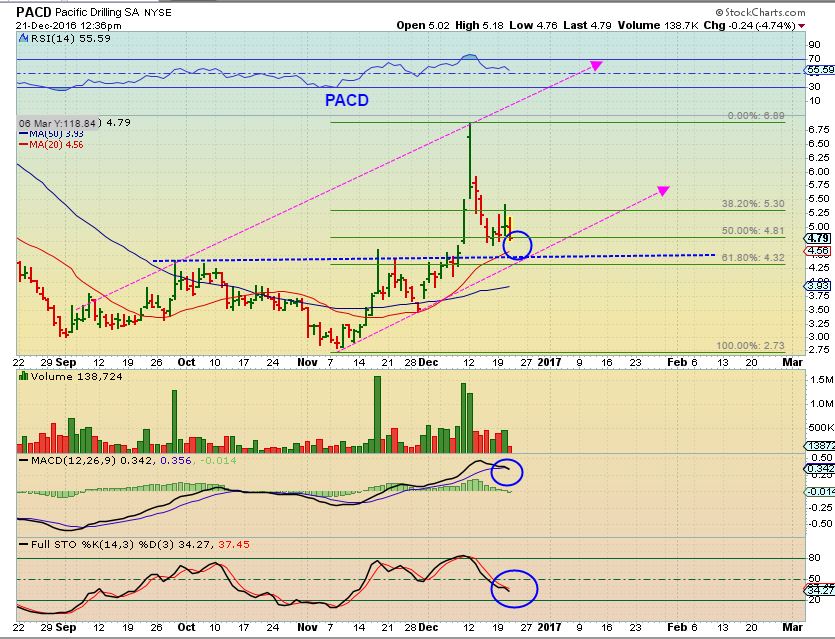835x639 pixels.
Task: Click the 0.356 MACD signal value
Action: [175, 460]
